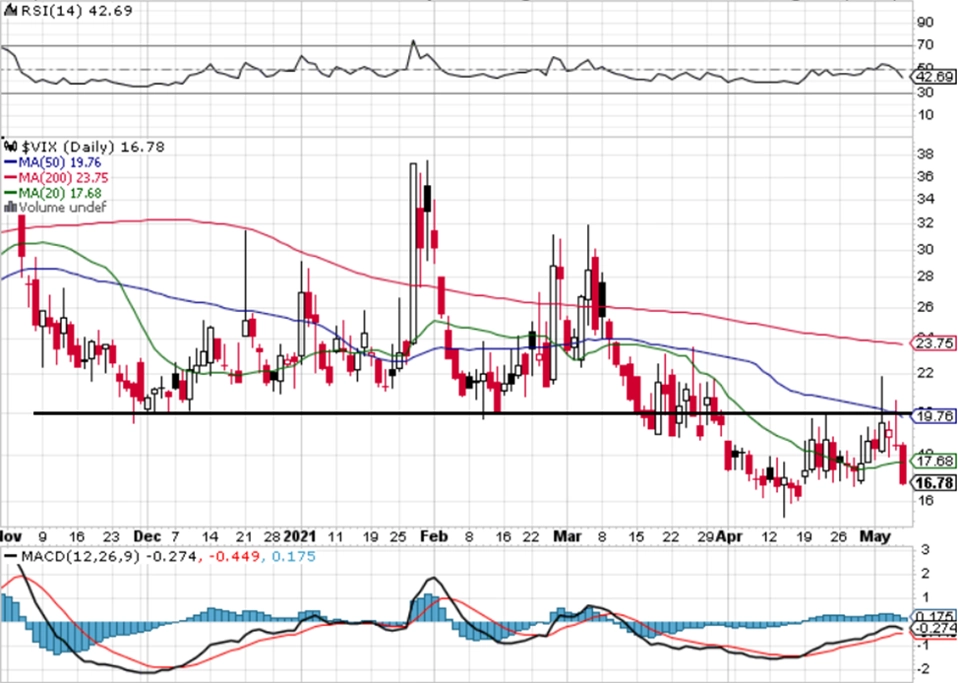Screen dimensions: 958x683
Task: Click the volume bars icon in legend
Action: pos(10,207)
